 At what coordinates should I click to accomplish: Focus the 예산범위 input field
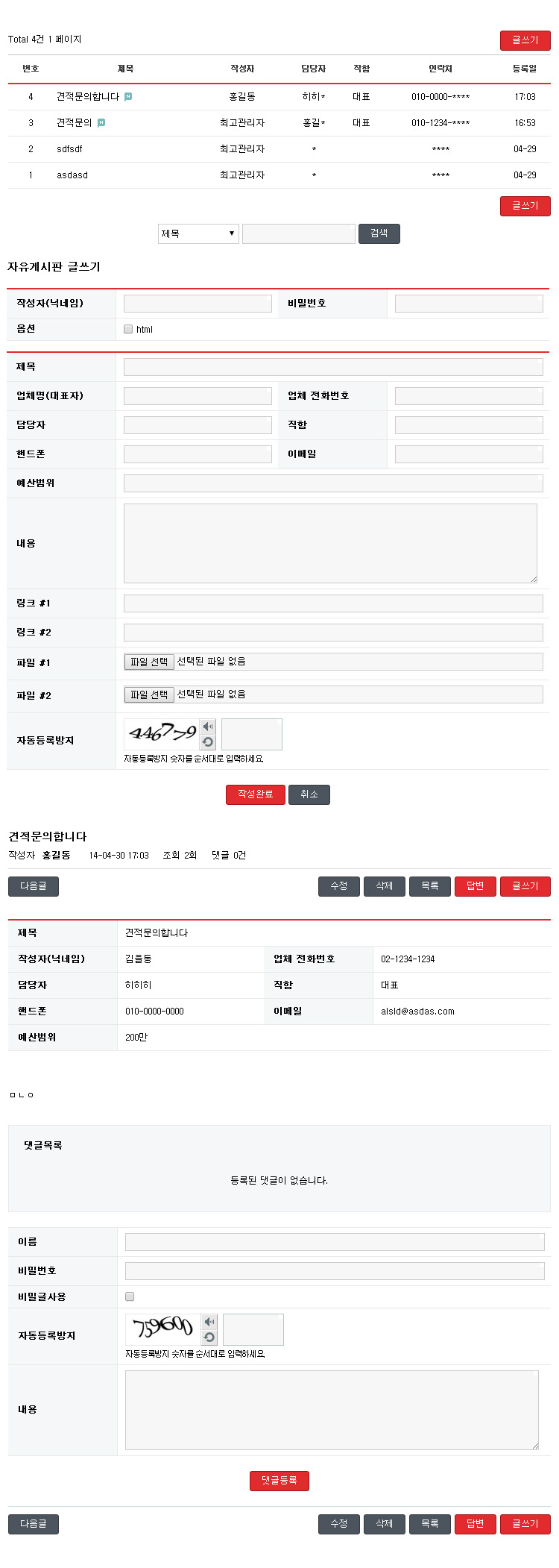[332, 483]
